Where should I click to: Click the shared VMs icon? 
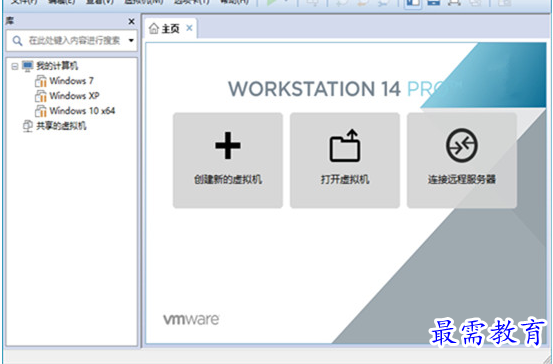pos(28,126)
